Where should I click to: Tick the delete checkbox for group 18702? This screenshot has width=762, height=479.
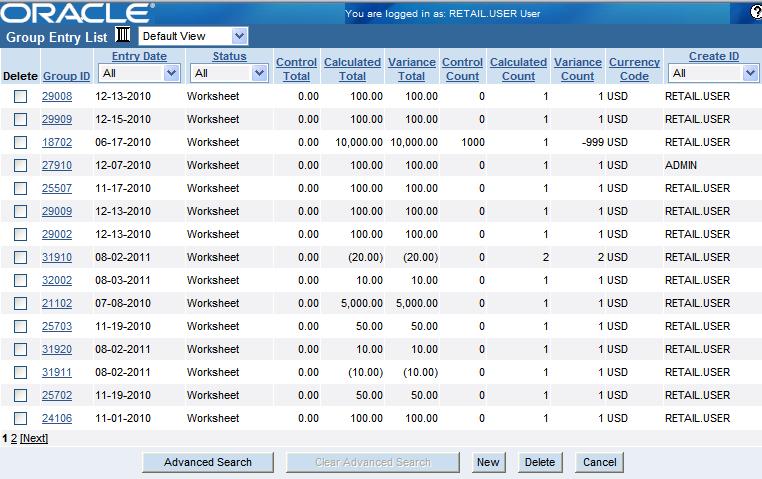20,142
